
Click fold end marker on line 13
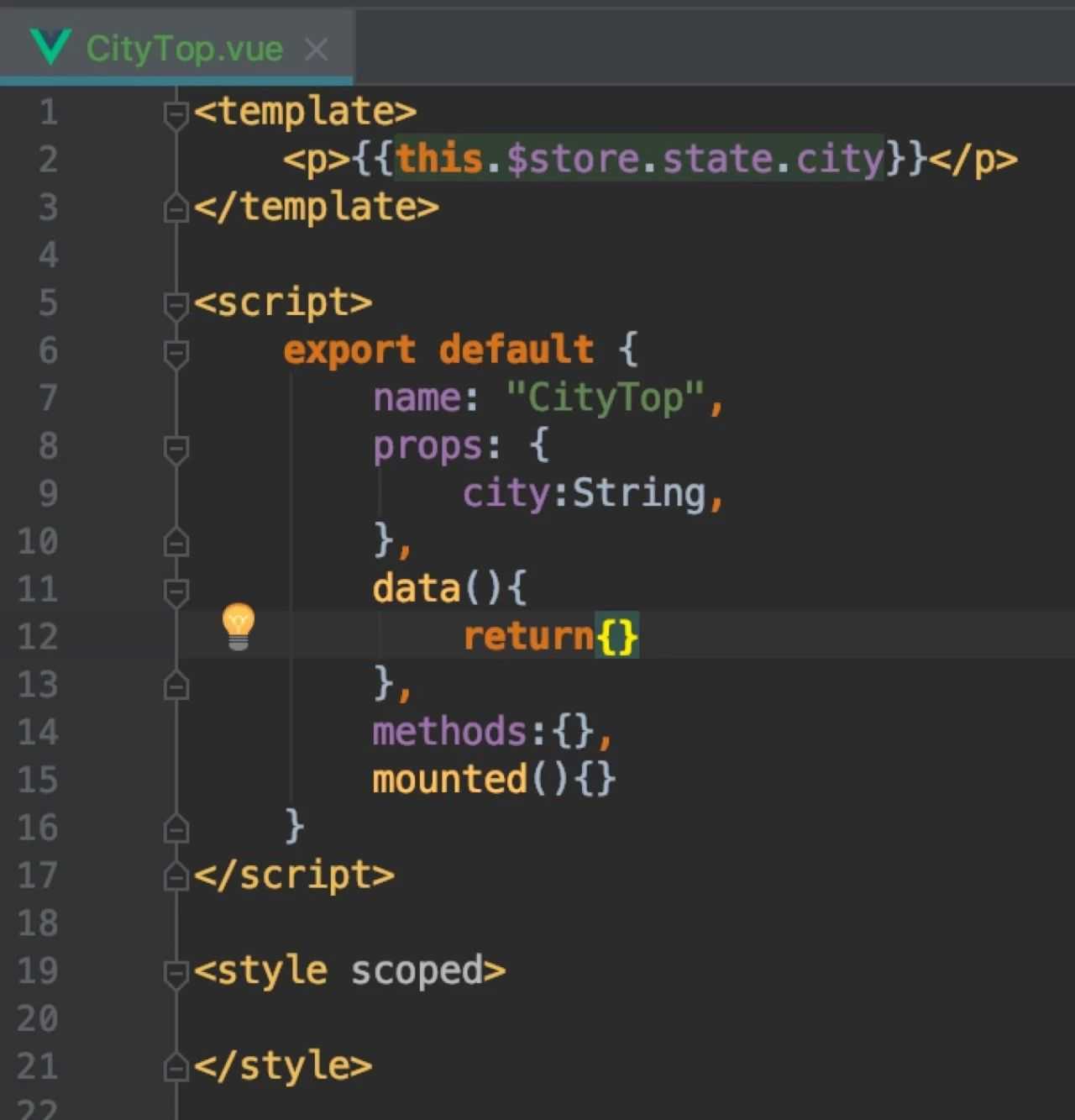(176, 686)
